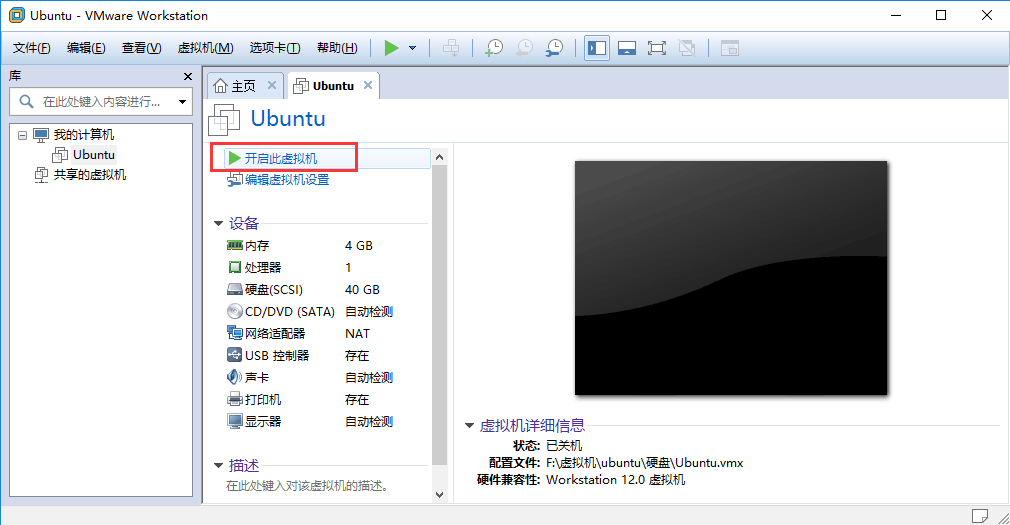The height and width of the screenshot is (525, 1010).
Task: Click the 声卡 sound card icon
Action: tap(234, 377)
